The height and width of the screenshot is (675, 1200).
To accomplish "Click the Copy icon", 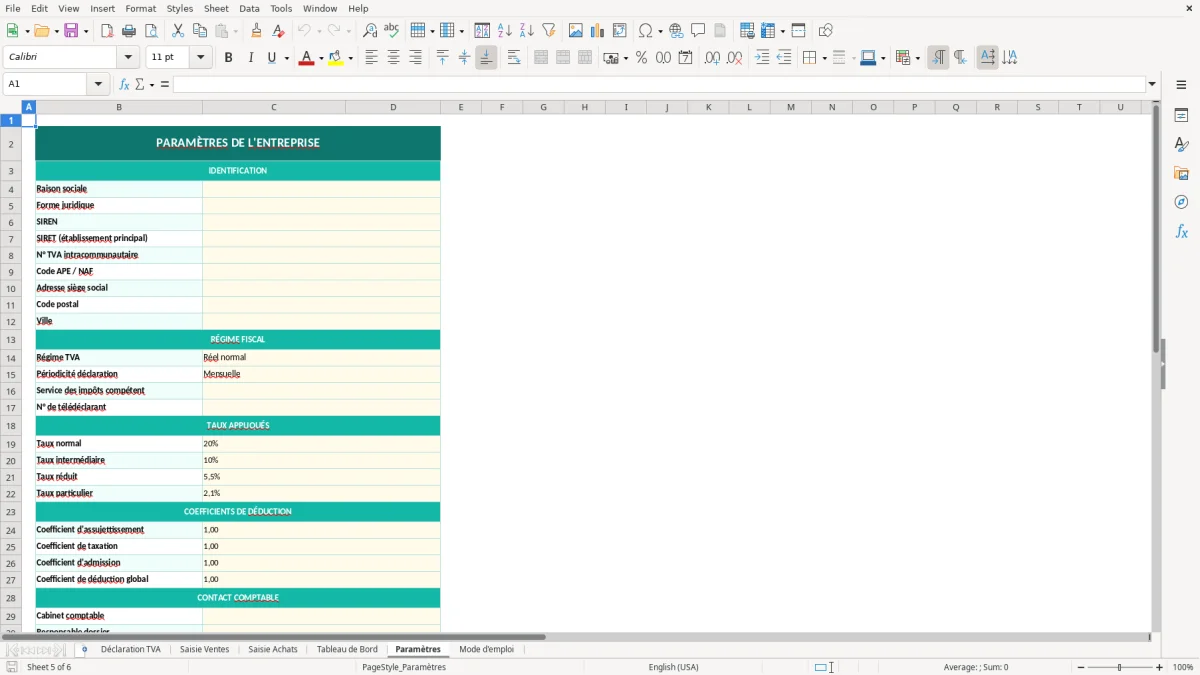I will (200, 31).
